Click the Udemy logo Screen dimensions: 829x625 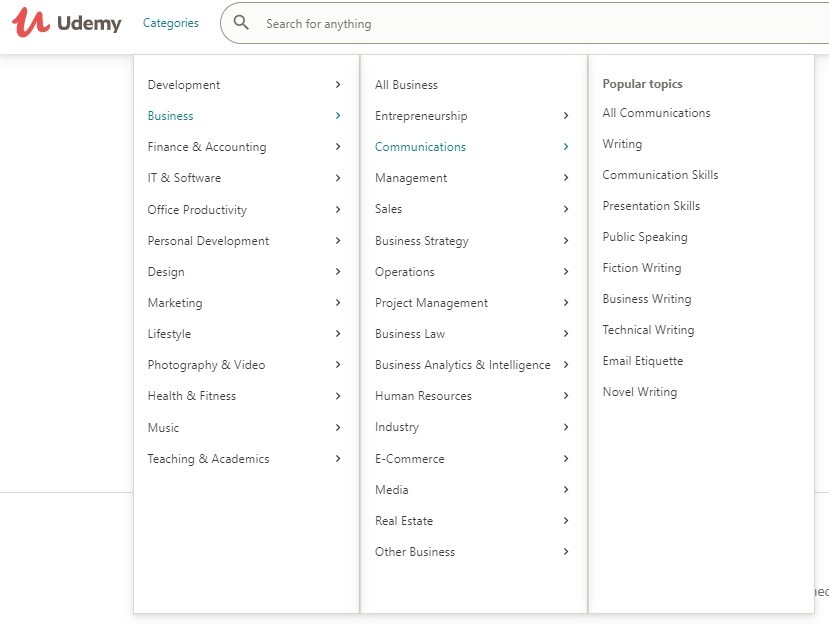(x=67, y=22)
